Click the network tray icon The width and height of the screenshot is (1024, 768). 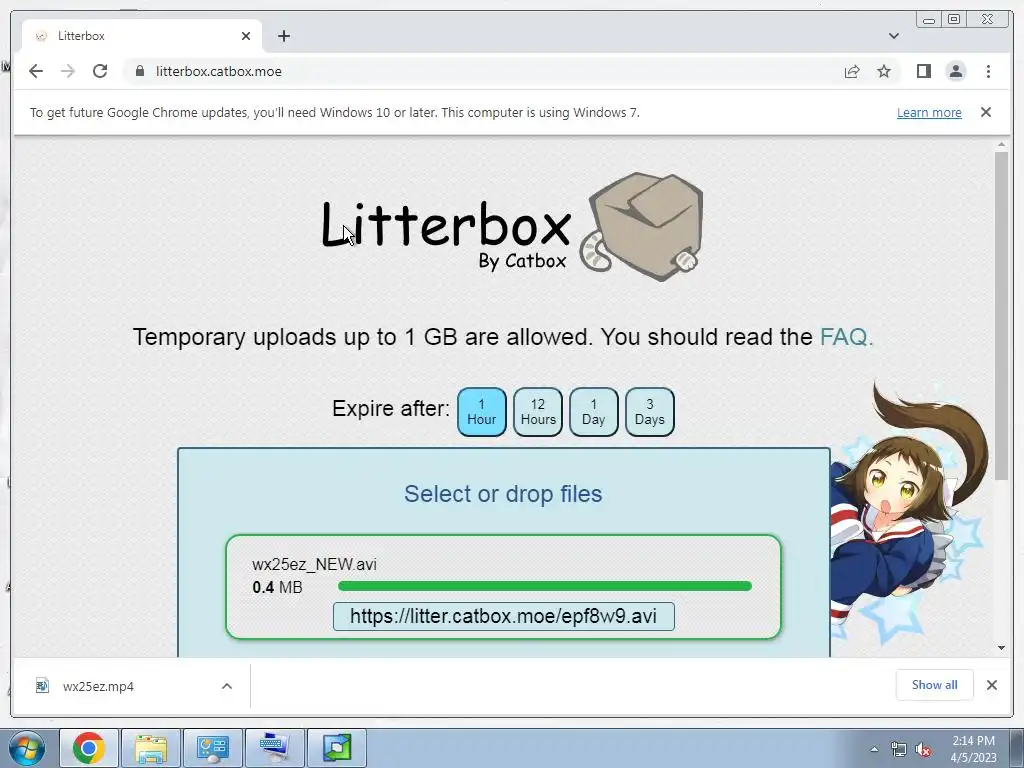[x=899, y=749]
